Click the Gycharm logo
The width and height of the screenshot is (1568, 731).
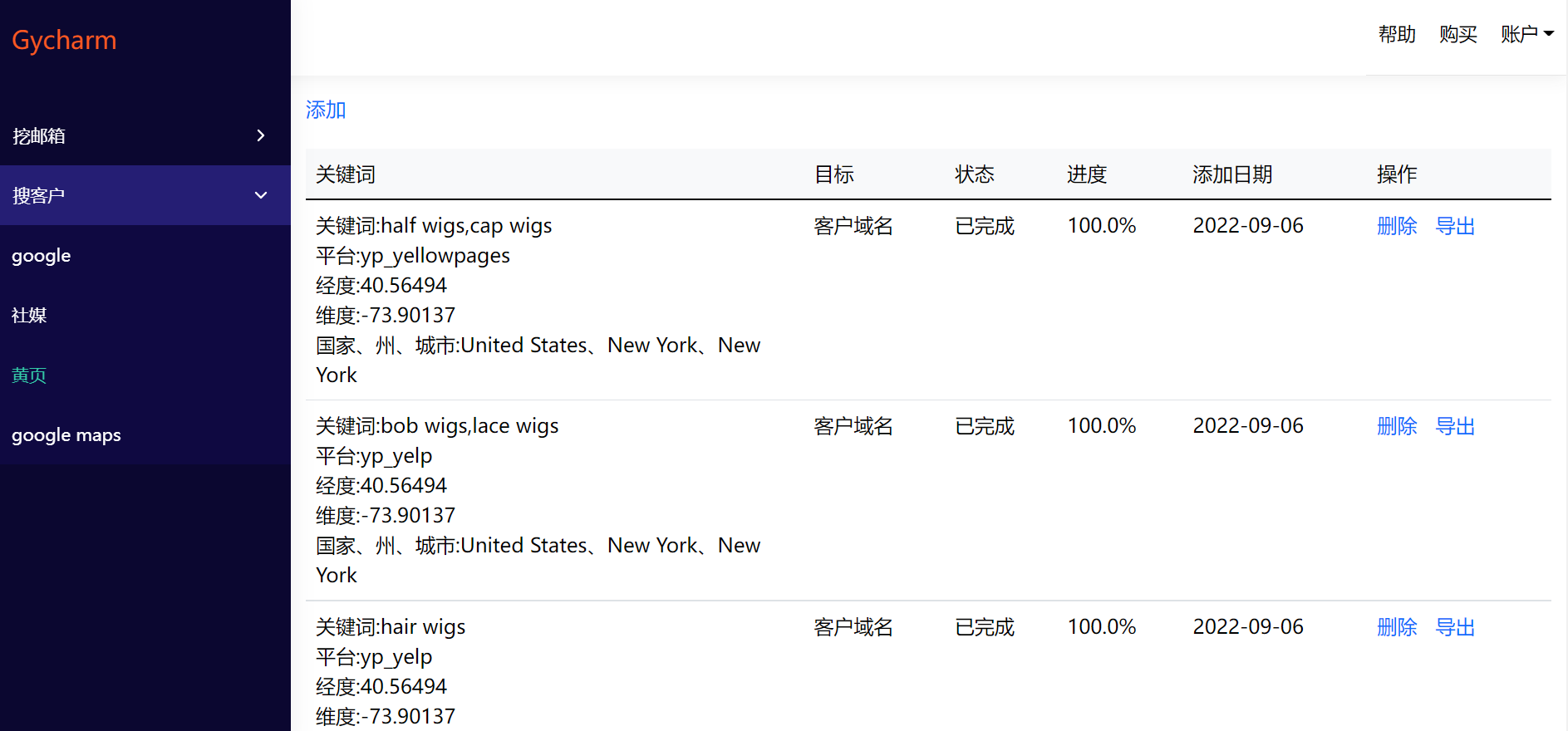[64, 40]
